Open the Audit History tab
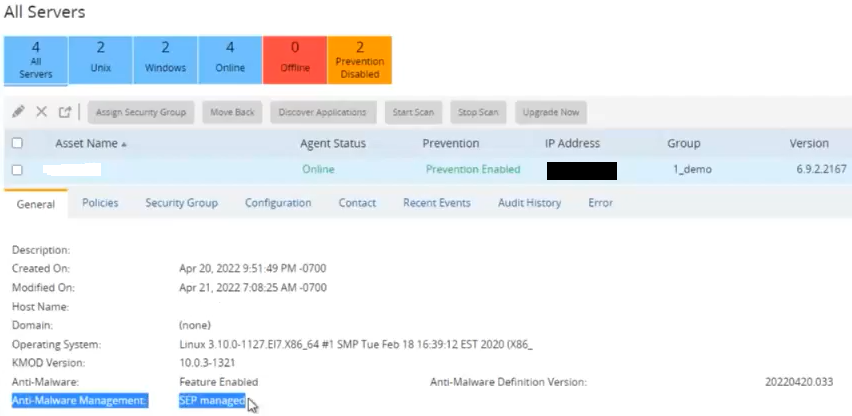 point(529,203)
